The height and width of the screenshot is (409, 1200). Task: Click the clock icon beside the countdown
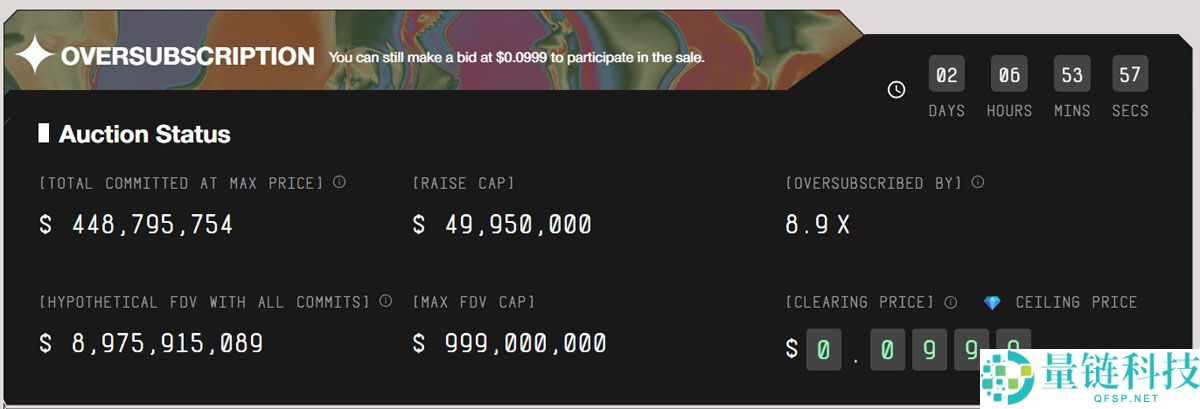tap(896, 90)
